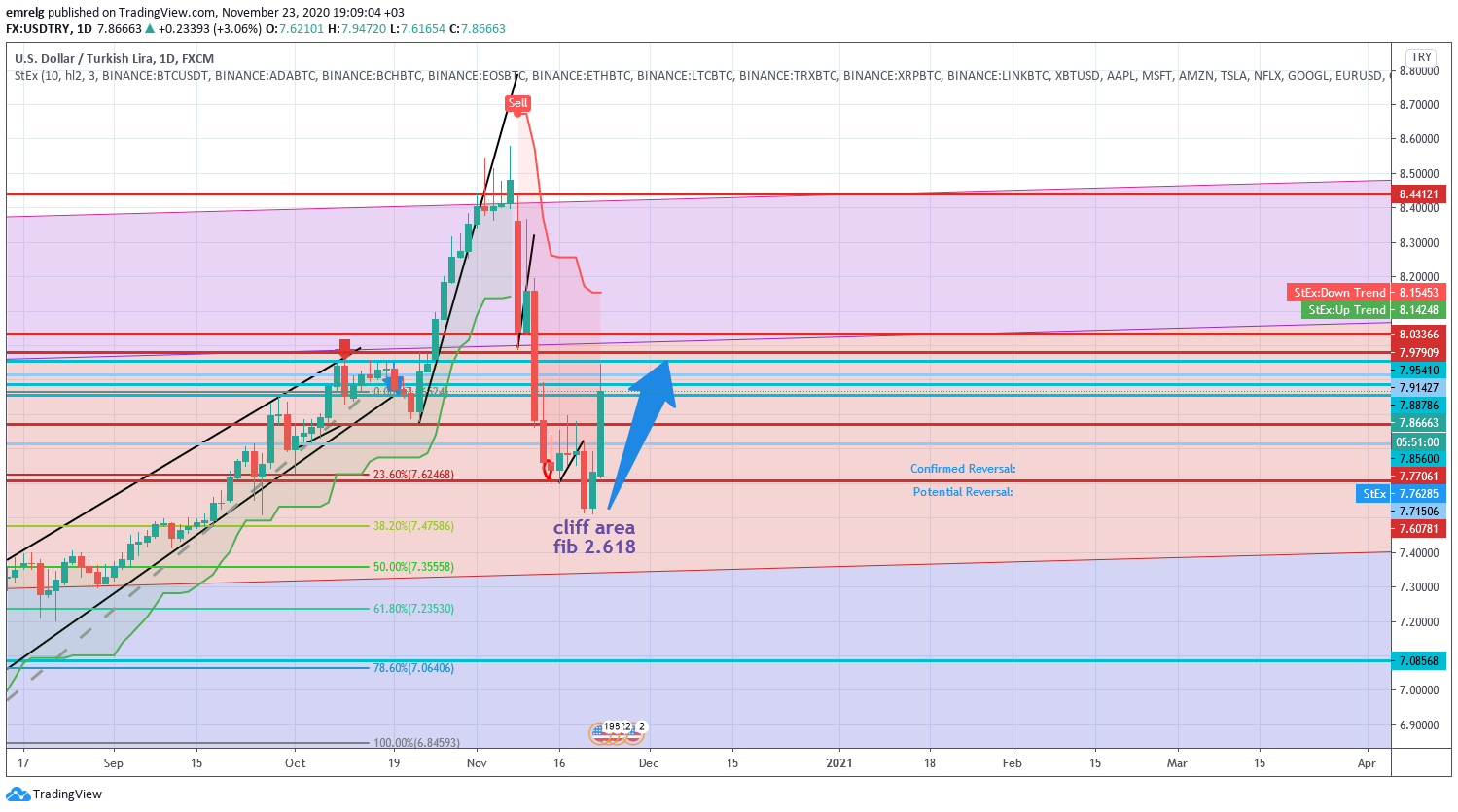The height and width of the screenshot is (812, 1458).
Task: Click the 7.95410 cyan price label
Action: pyautogui.click(x=1419, y=371)
